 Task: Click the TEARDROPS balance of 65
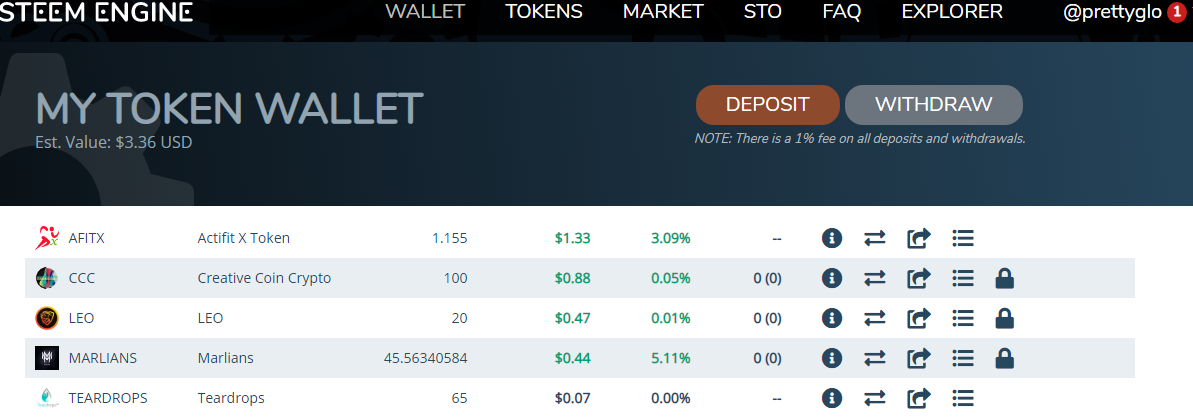pos(460,398)
